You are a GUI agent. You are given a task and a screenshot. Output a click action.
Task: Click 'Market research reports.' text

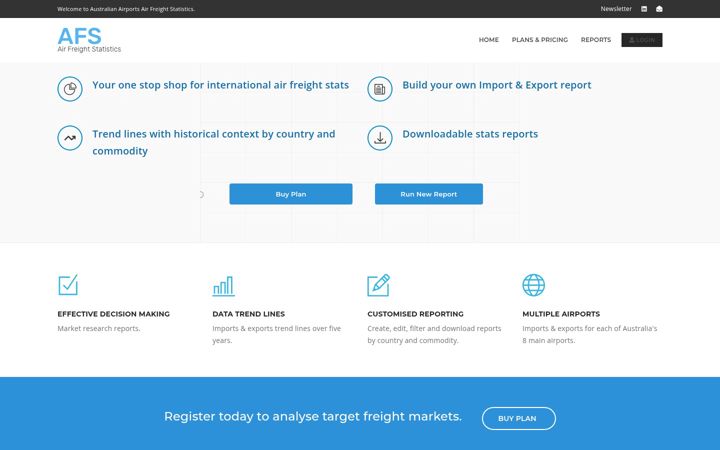(99, 328)
